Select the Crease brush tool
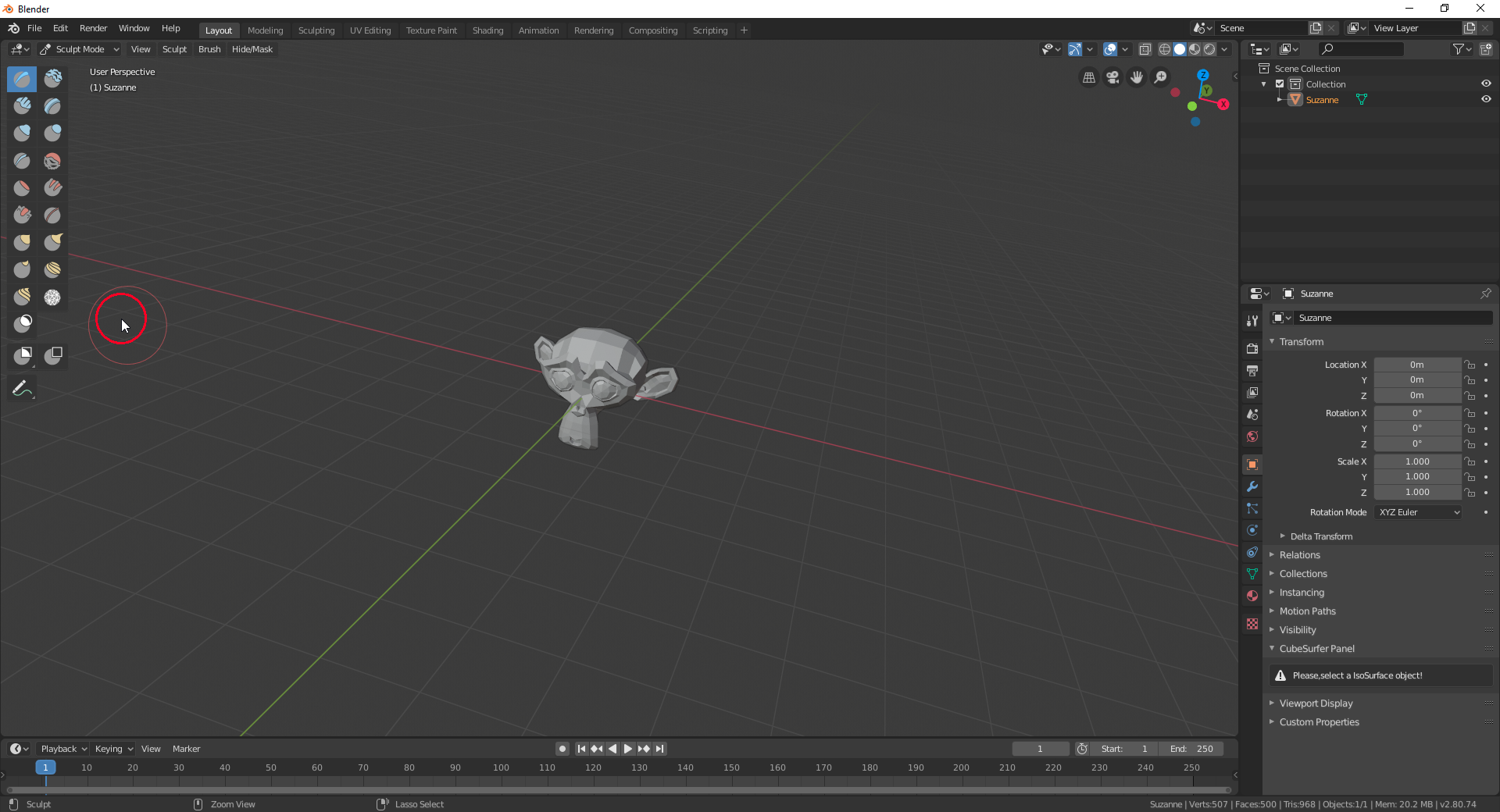Viewport: 1500px width, 812px height. (22, 161)
